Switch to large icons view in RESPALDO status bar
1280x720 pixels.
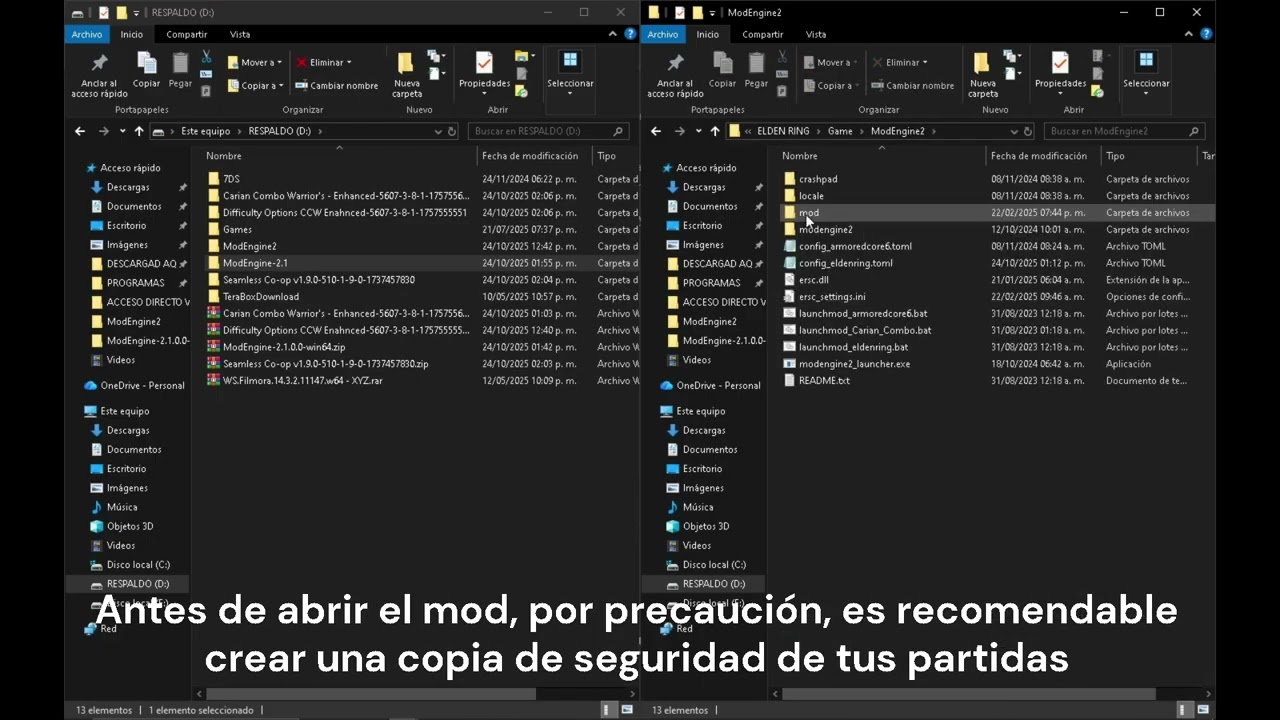[x=627, y=709]
